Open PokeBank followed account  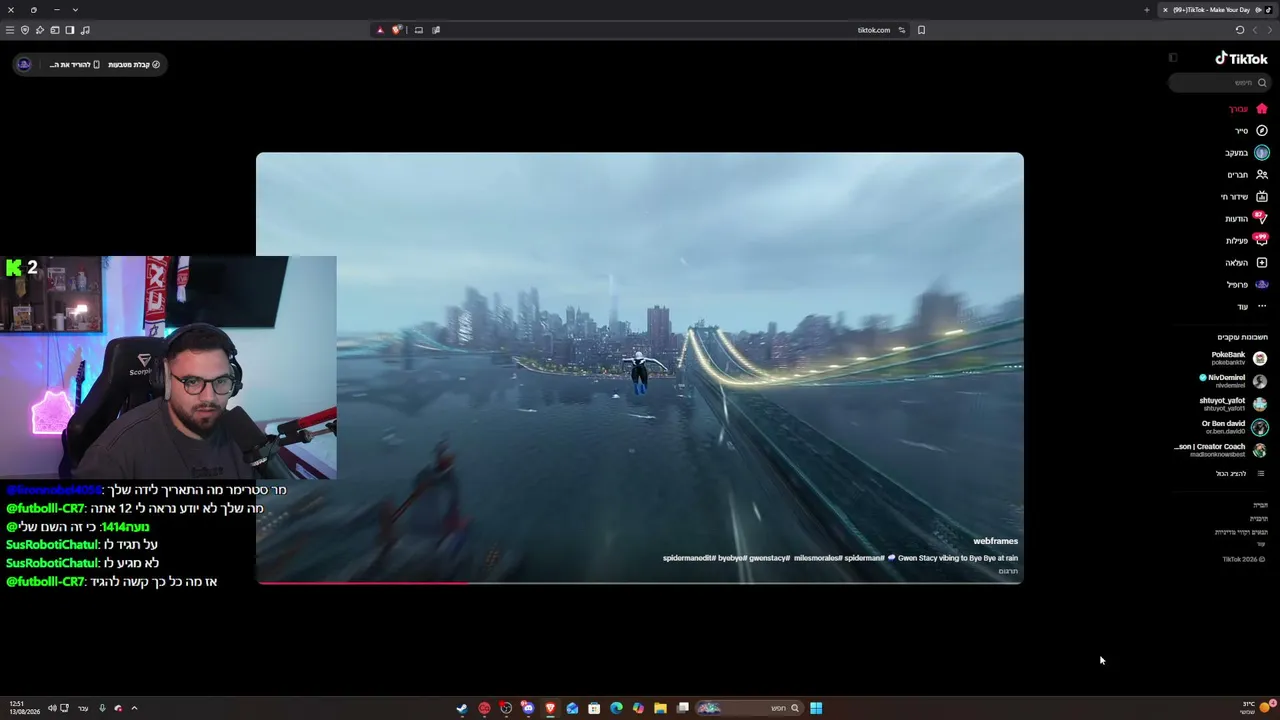(1238, 358)
